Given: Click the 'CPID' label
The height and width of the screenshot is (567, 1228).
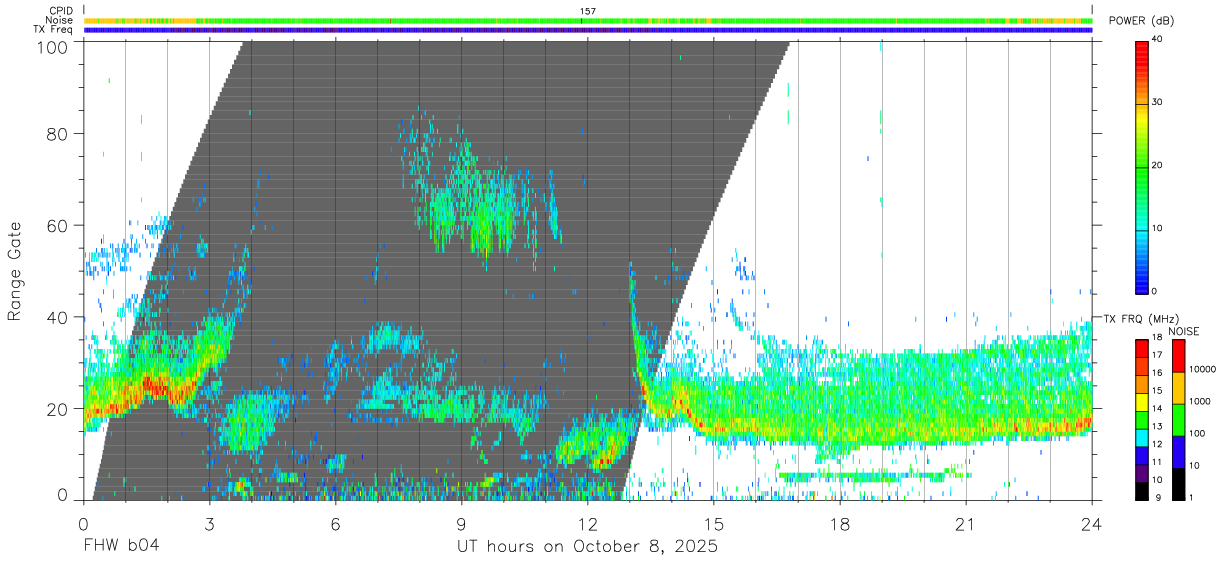Looking at the screenshot, I should pyautogui.click(x=61, y=11).
